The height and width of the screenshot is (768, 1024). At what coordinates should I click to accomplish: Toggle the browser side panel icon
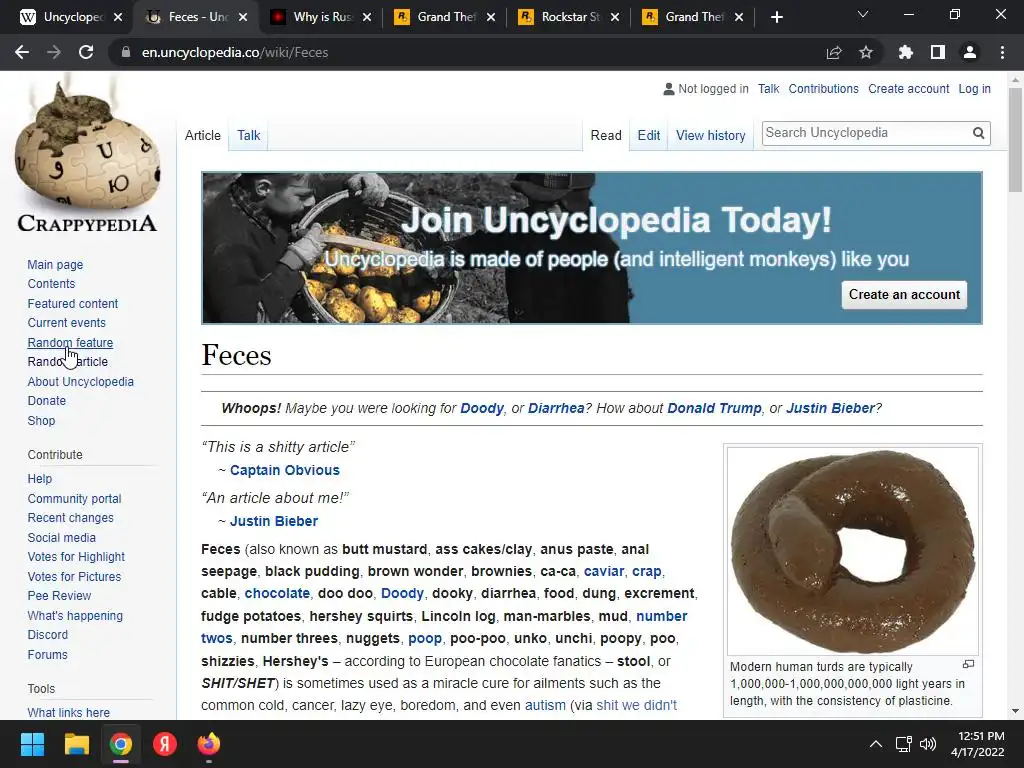(x=938, y=52)
